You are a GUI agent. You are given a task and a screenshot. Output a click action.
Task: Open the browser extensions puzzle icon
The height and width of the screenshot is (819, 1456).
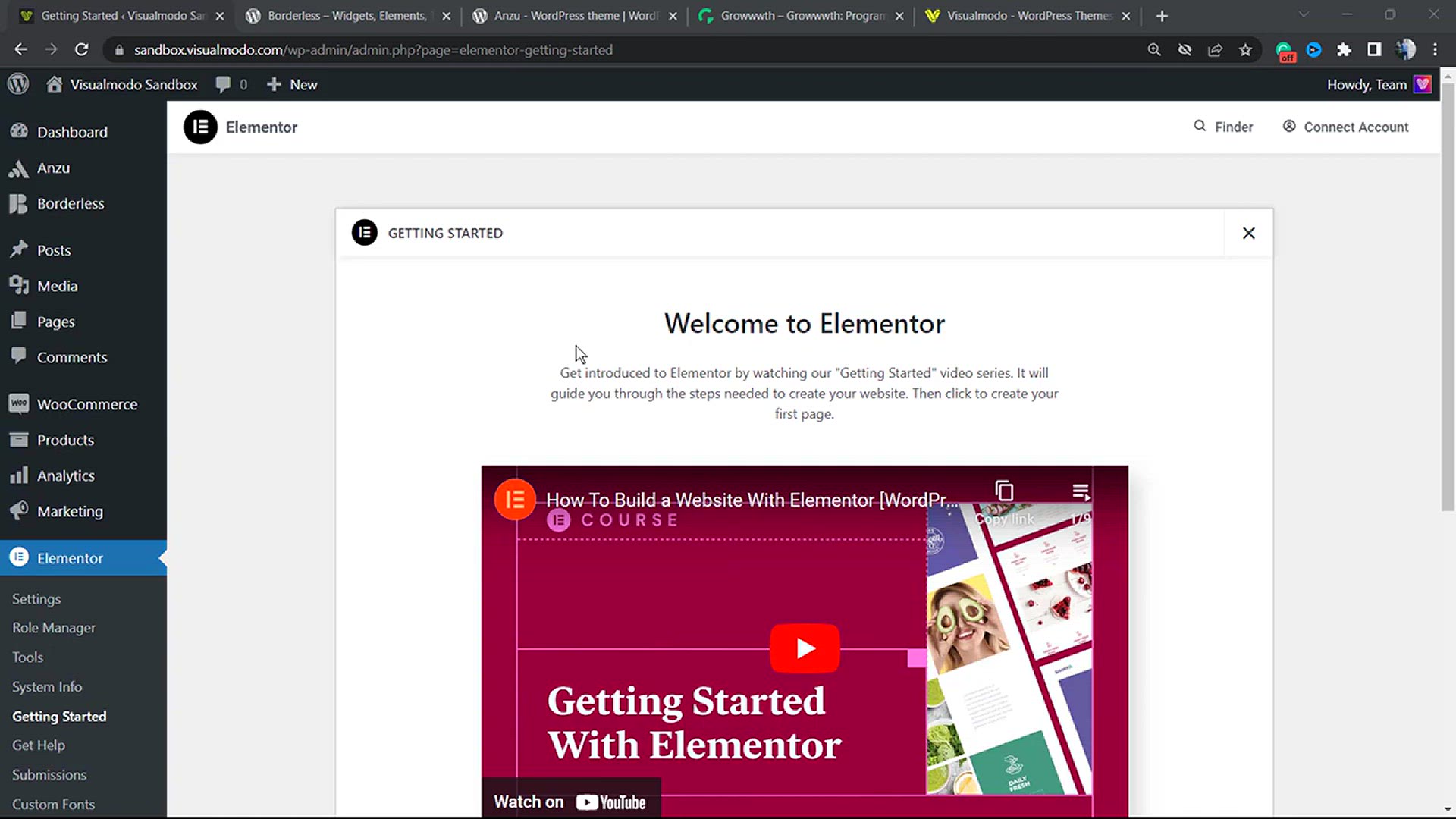[x=1344, y=50]
